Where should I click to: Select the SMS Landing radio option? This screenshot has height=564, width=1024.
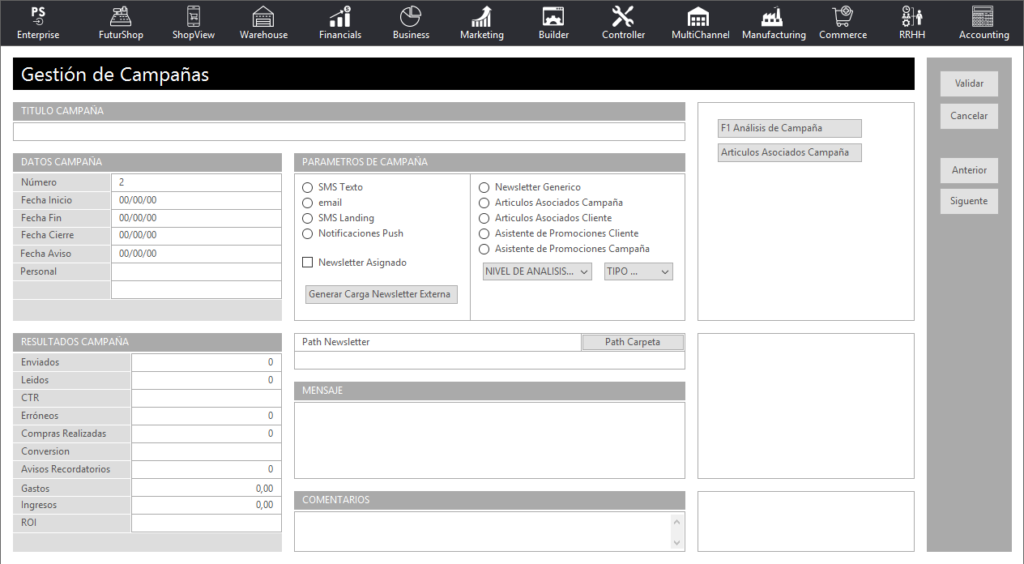(308, 218)
